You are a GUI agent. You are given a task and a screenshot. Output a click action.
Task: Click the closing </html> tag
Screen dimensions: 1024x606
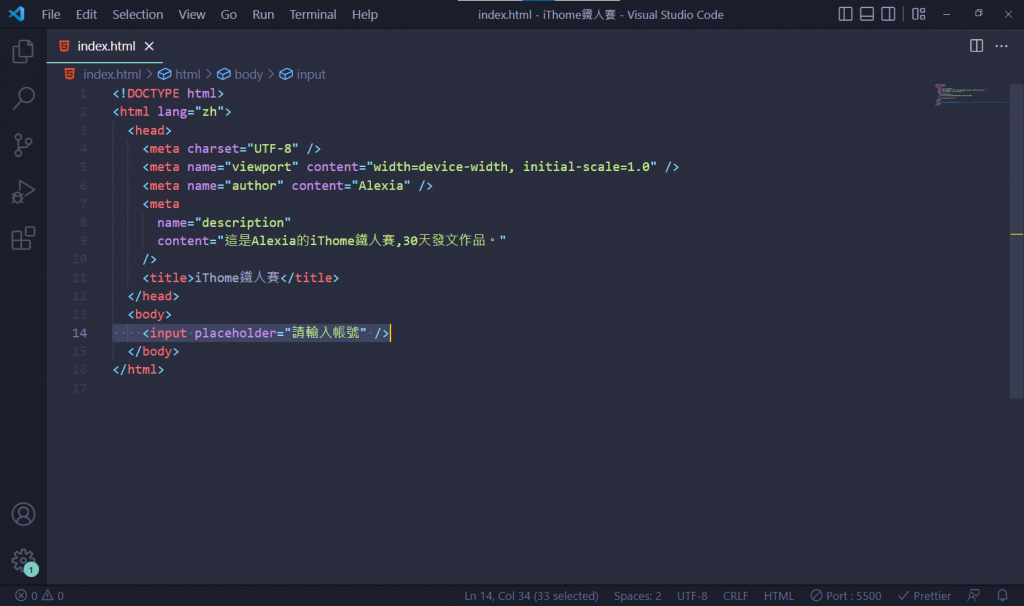[138, 370]
